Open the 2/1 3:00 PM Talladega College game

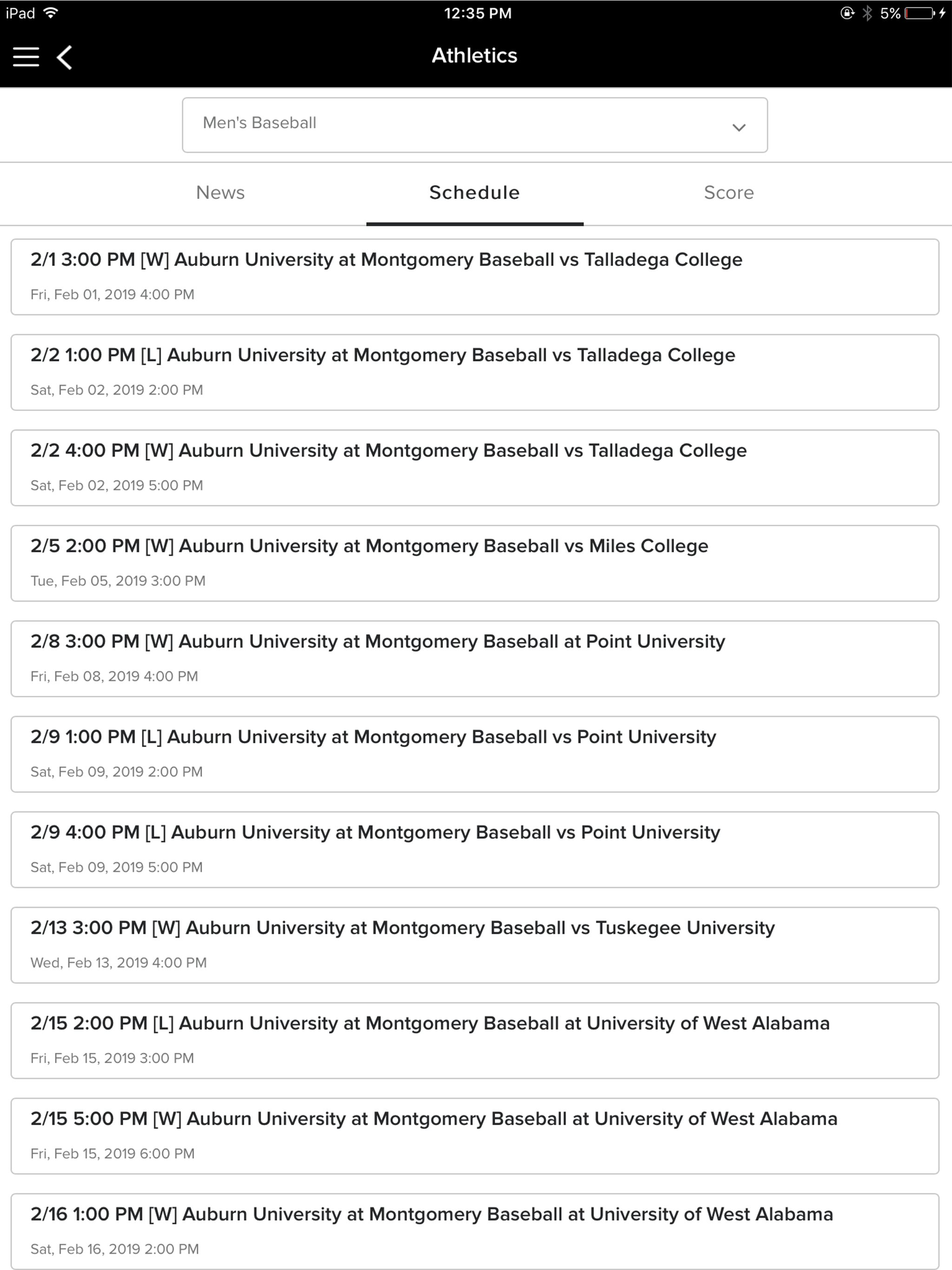pos(475,277)
